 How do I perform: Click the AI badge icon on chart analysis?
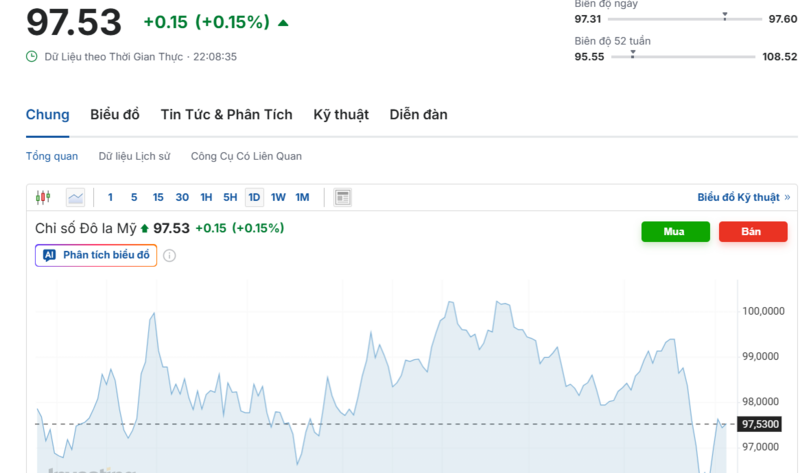(49, 255)
